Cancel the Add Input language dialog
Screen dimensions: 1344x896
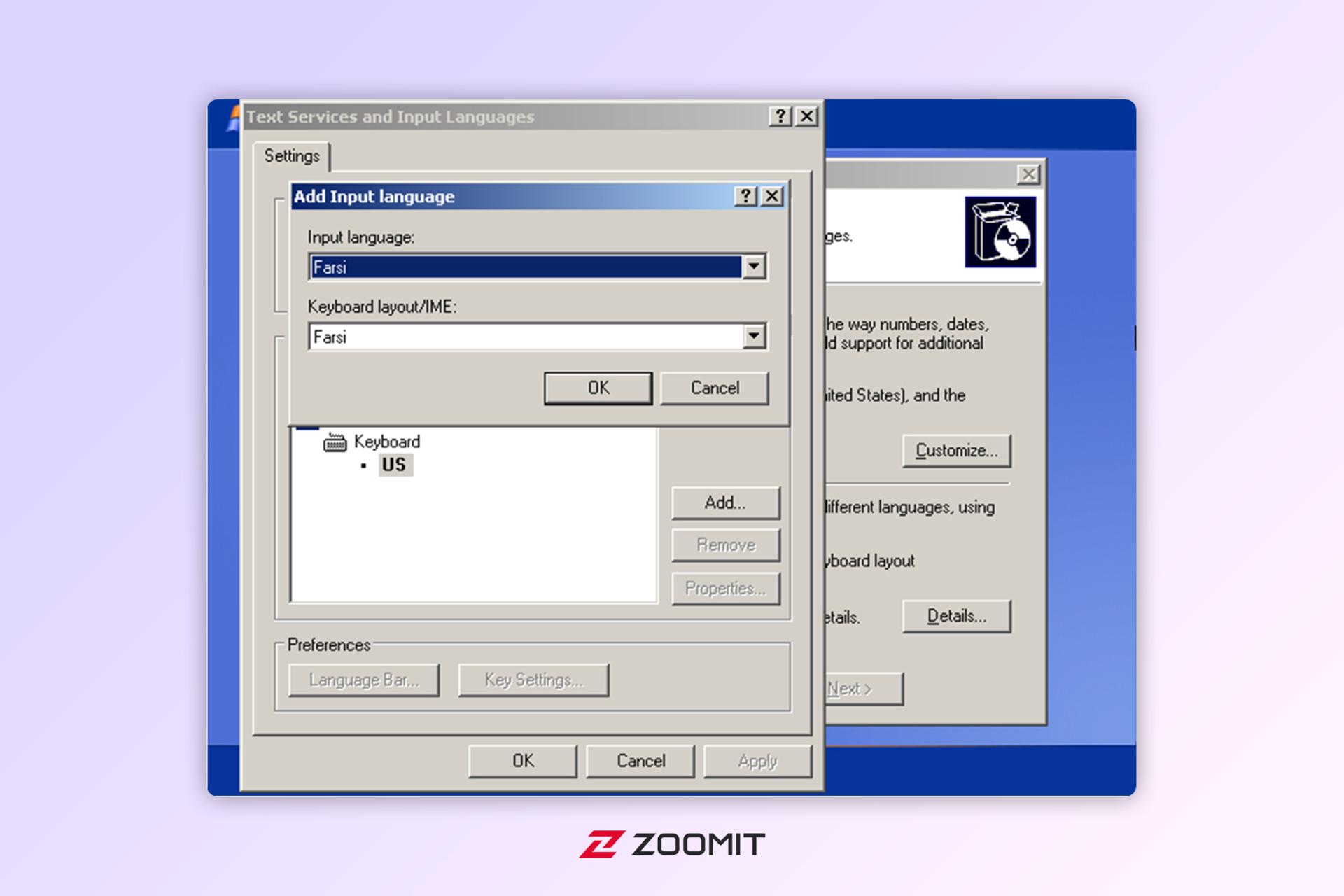[714, 388]
